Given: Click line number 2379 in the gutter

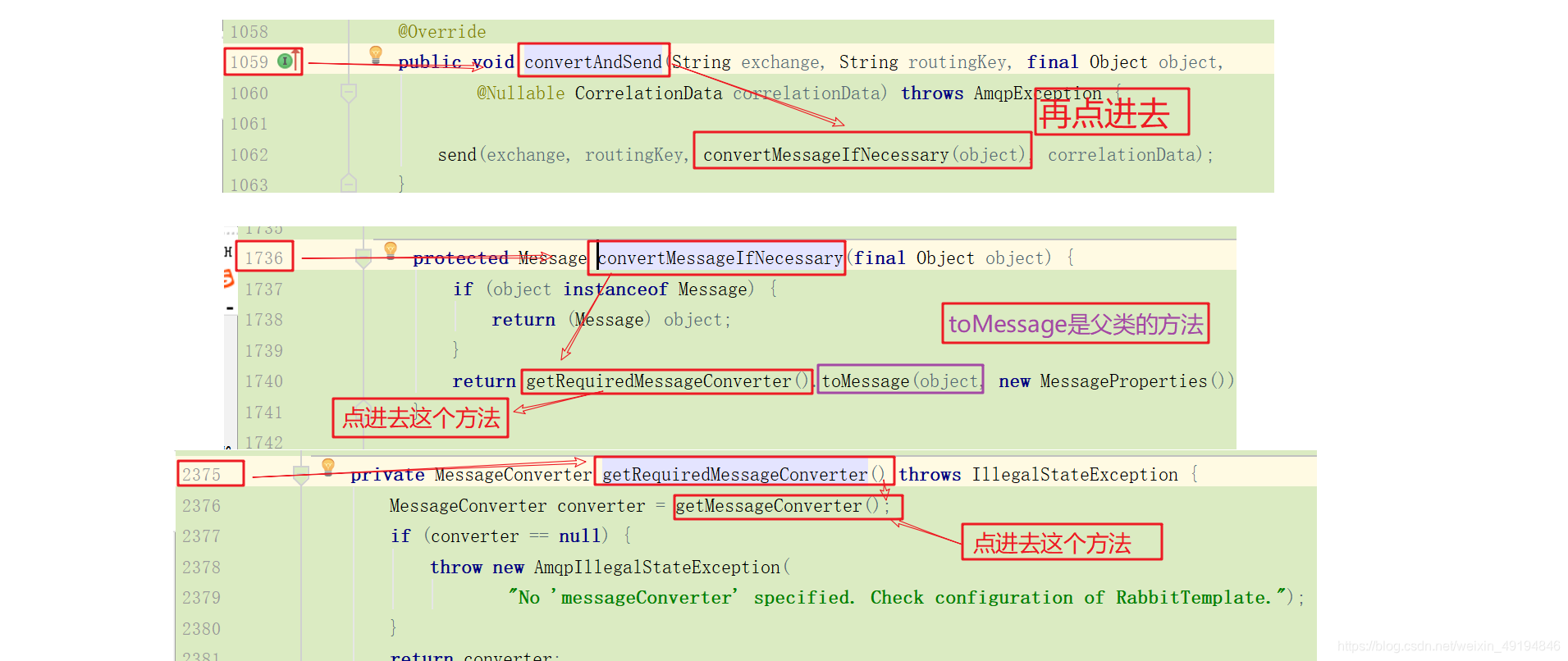Looking at the screenshot, I should 201,598.
